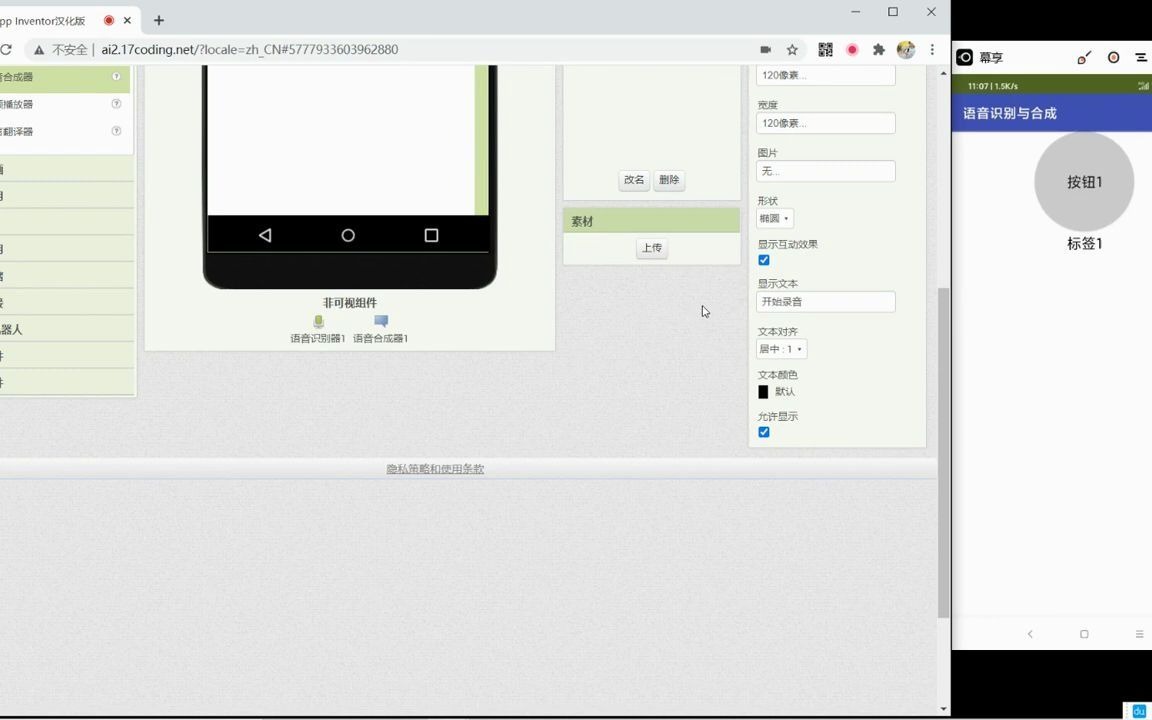Toggle the 显示互动效果 checkbox
Image resolution: width=1152 pixels, height=720 pixels.
pyautogui.click(x=764, y=260)
